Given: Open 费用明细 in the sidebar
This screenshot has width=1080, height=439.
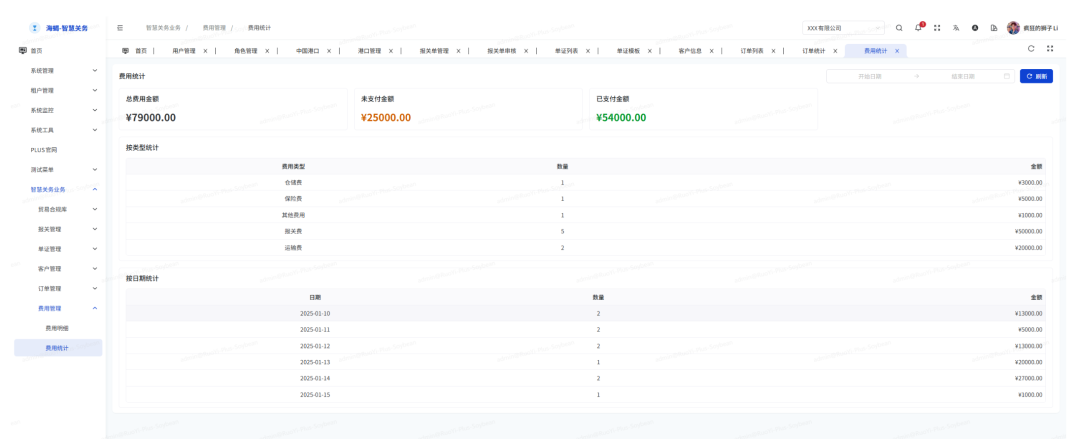Looking at the screenshot, I should (x=59, y=328).
